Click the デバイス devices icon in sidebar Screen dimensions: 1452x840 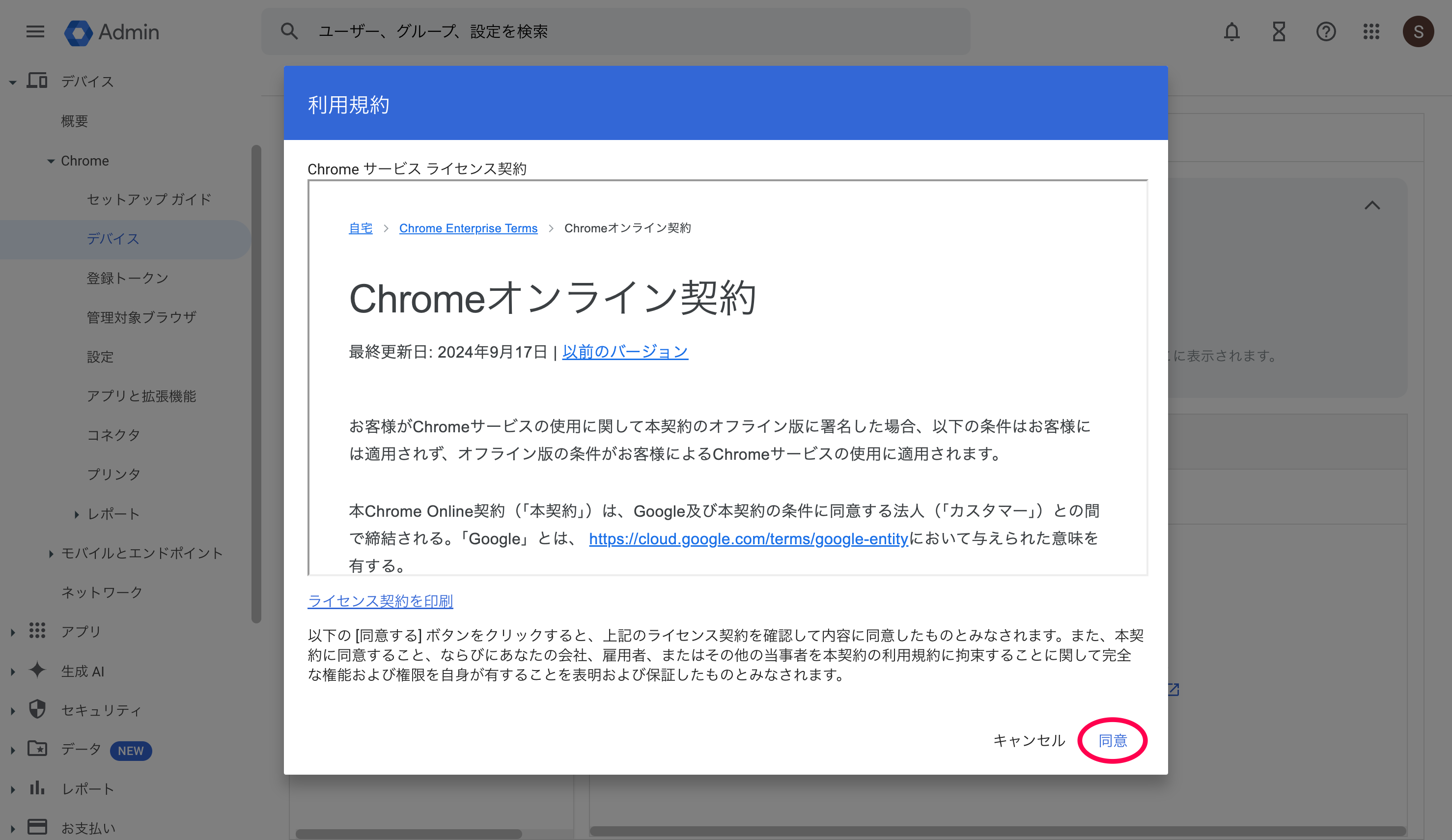coord(37,81)
